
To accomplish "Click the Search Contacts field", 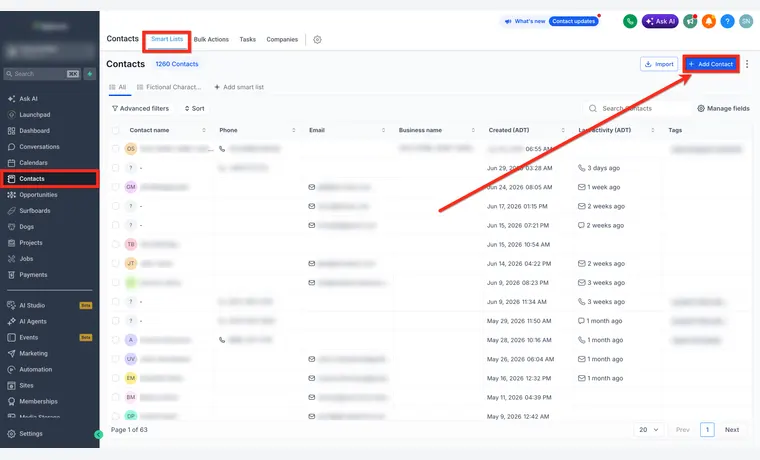I will point(636,109).
